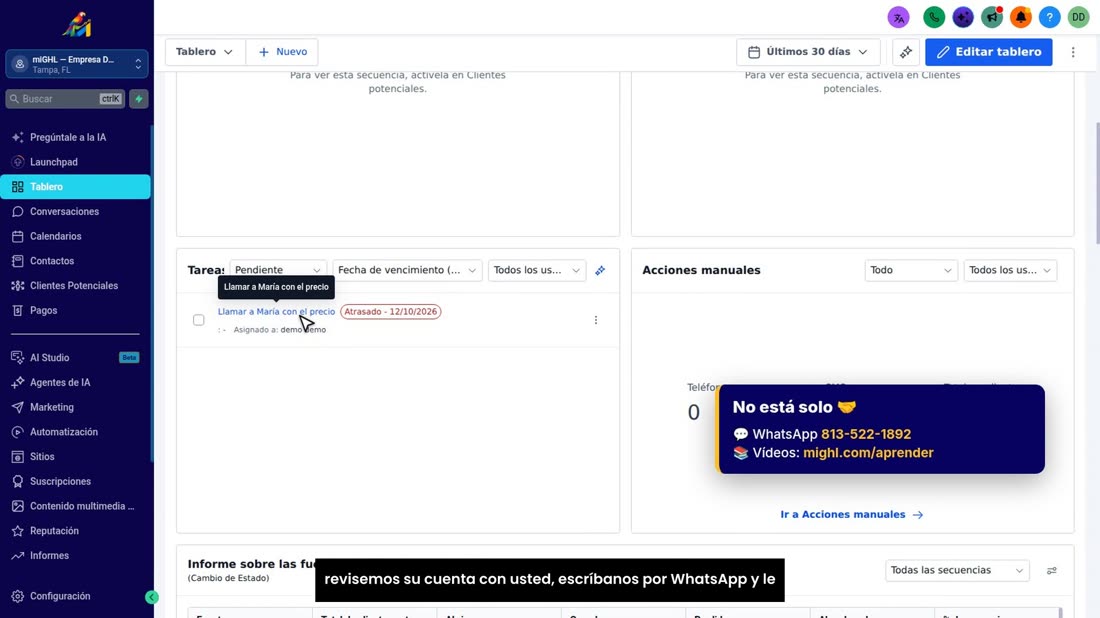Open the Fecha de vencimiento sort dropdown
1100x618 pixels.
tap(407, 270)
